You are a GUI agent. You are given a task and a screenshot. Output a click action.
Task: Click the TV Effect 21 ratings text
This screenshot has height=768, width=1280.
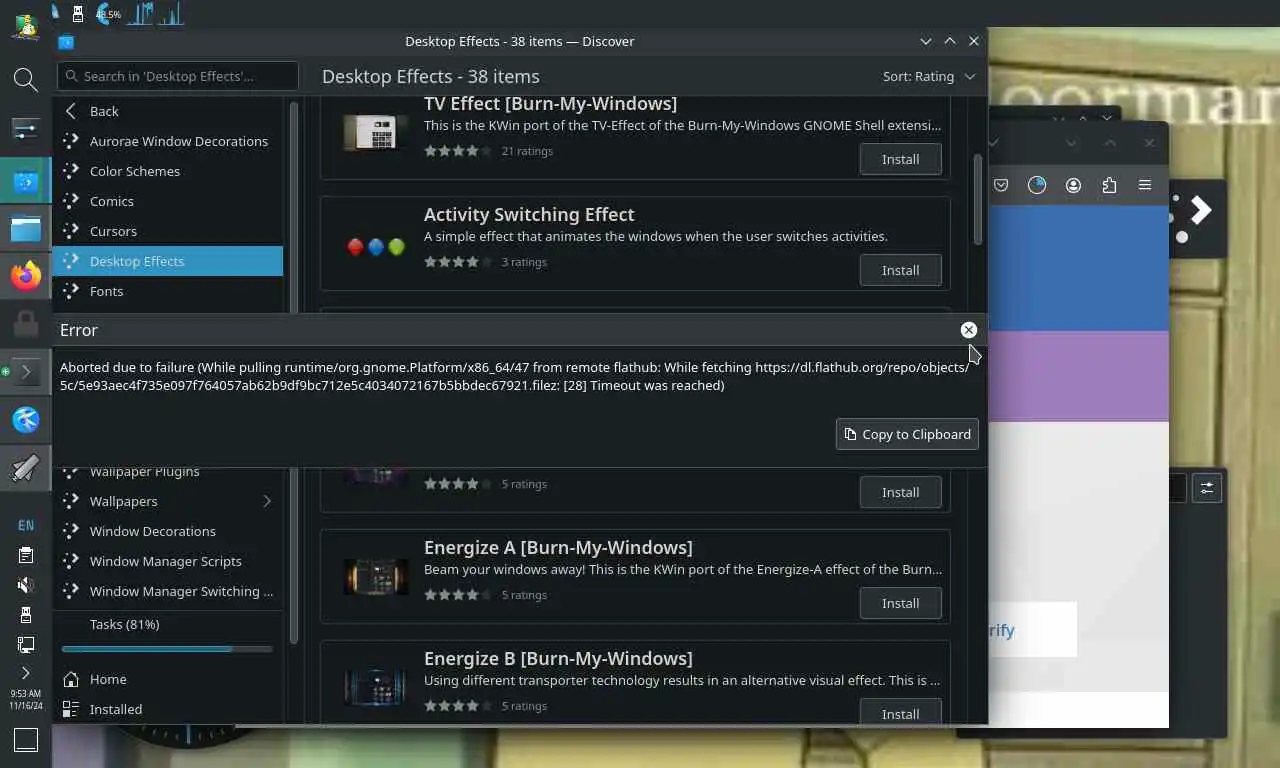(527, 151)
